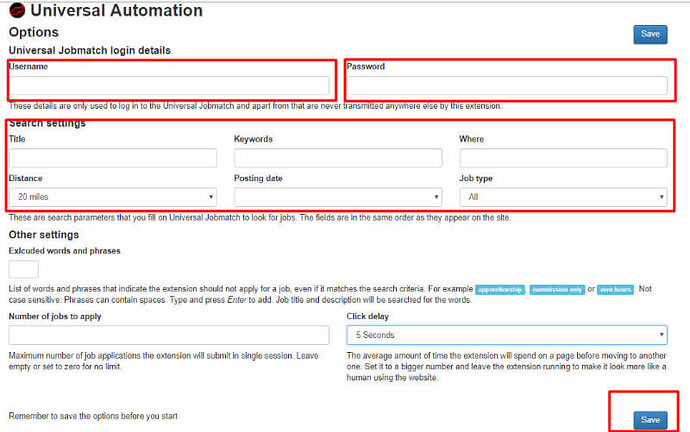Click the Excluded words and phrases box
This screenshot has width=690, height=432.
(24, 269)
